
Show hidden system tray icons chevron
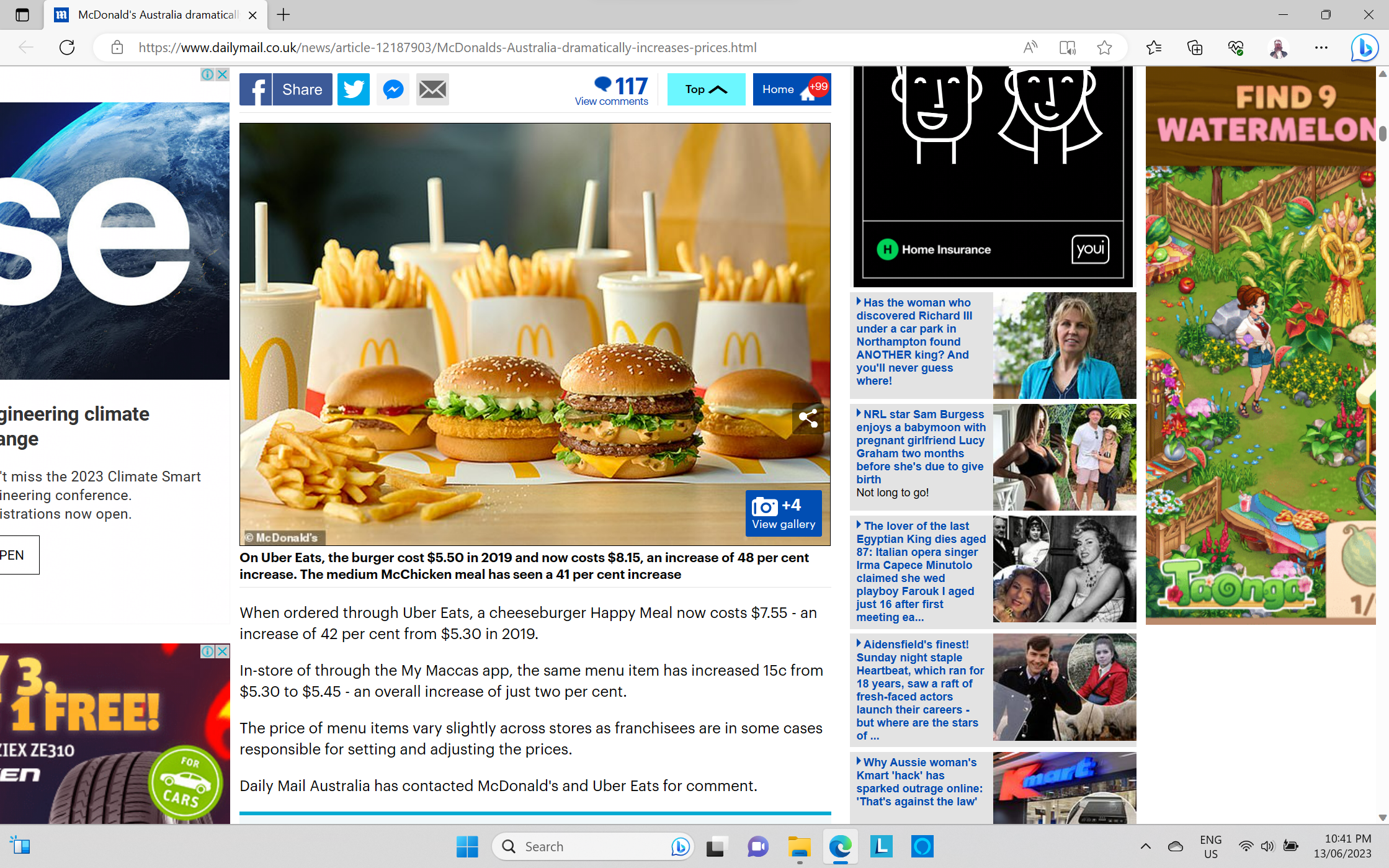[x=1146, y=846]
